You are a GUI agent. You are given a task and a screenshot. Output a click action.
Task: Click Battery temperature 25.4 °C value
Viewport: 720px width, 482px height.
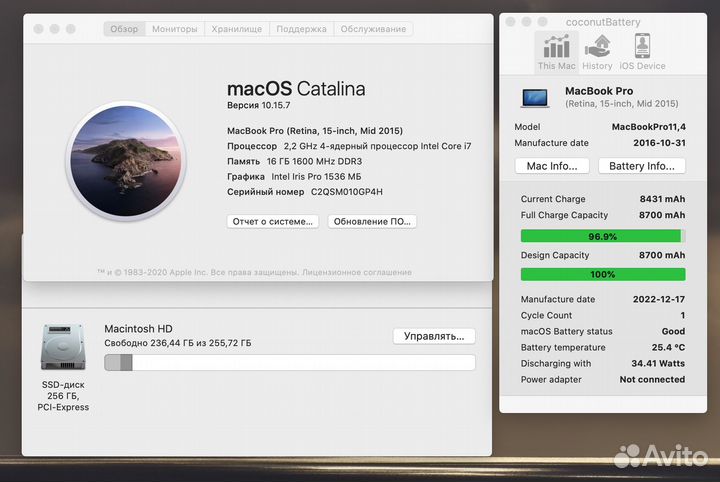click(x=668, y=347)
